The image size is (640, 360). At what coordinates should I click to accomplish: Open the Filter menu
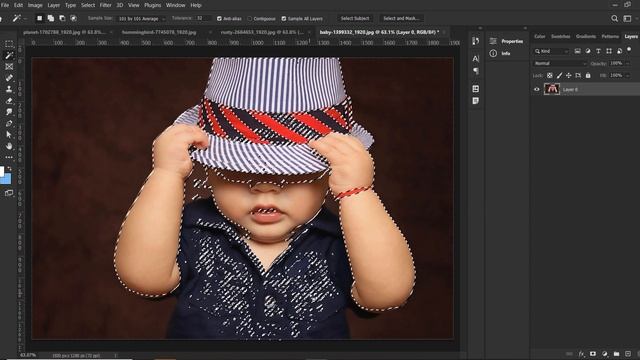click(106, 5)
